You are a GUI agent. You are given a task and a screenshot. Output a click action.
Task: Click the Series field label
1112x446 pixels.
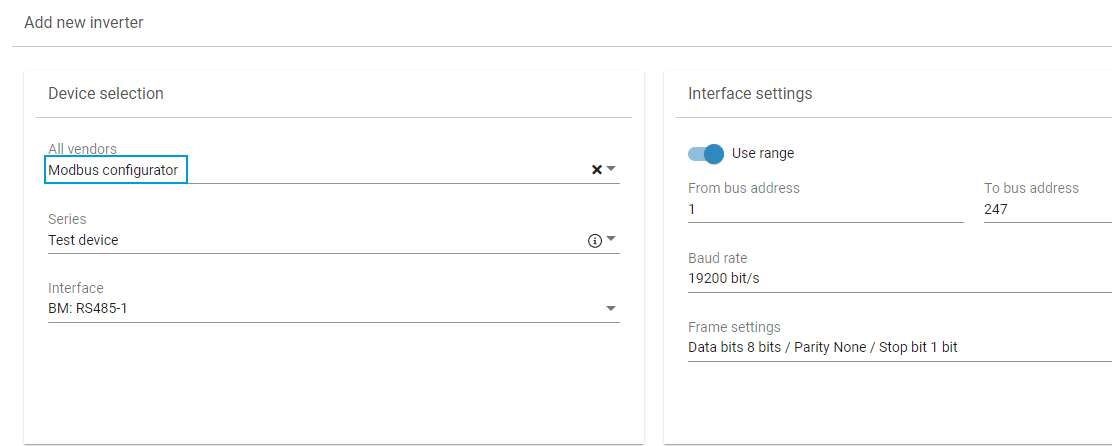click(x=67, y=219)
